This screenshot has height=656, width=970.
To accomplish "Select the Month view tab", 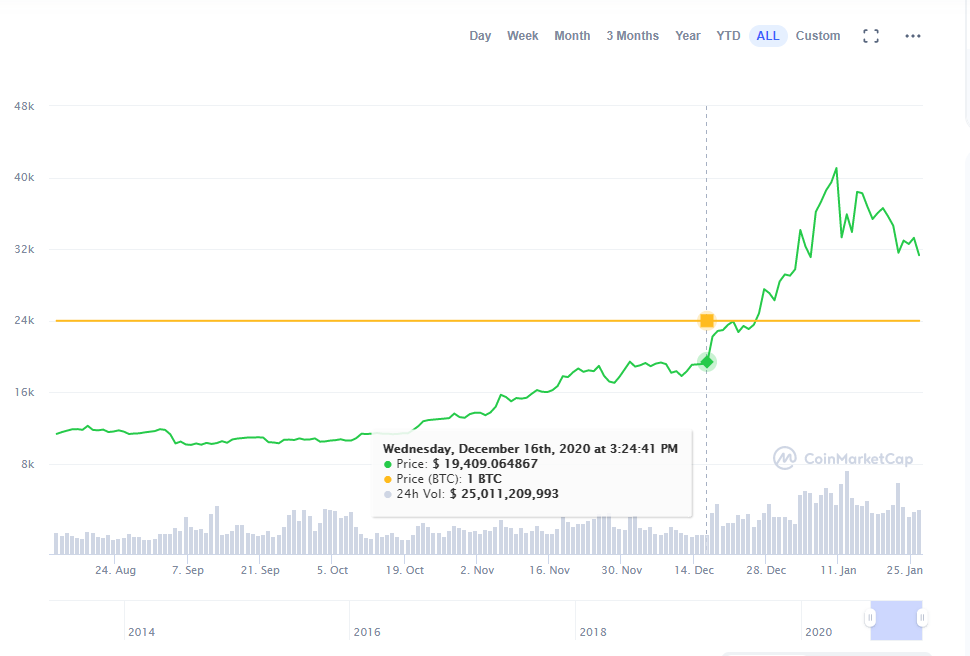I will coord(572,35).
